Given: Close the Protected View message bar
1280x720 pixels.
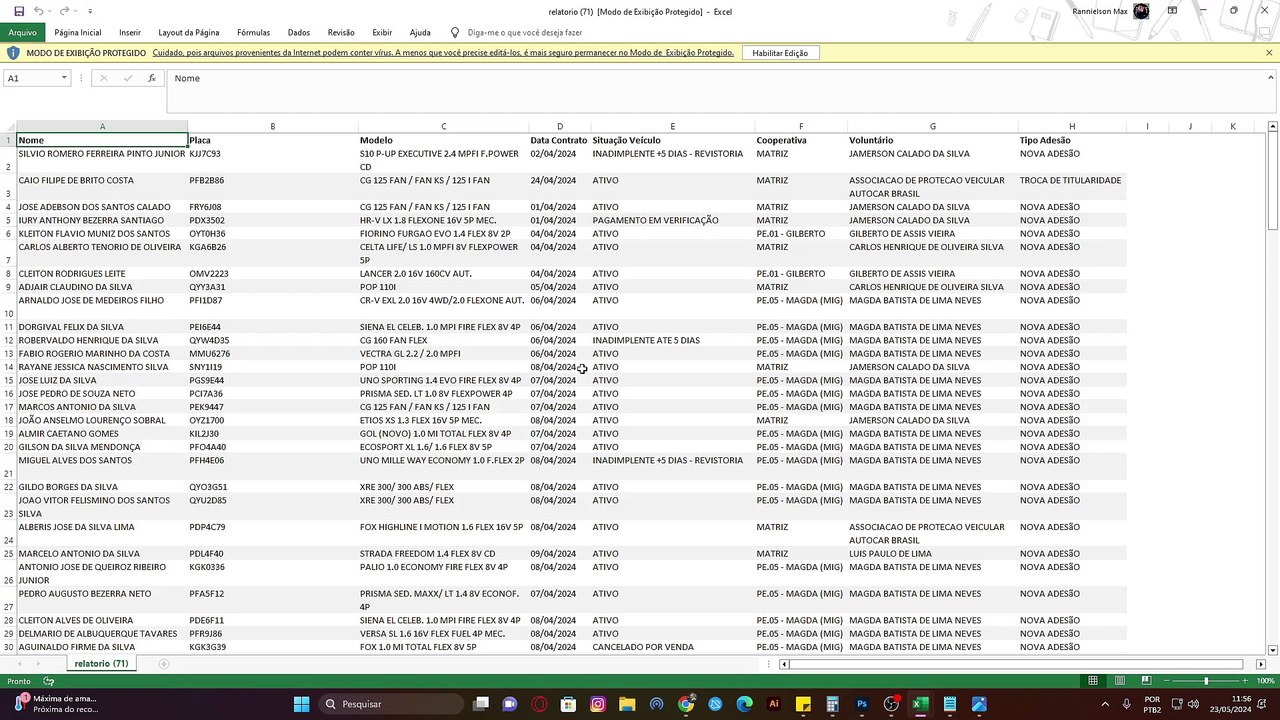Looking at the screenshot, I should [1270, 53].
